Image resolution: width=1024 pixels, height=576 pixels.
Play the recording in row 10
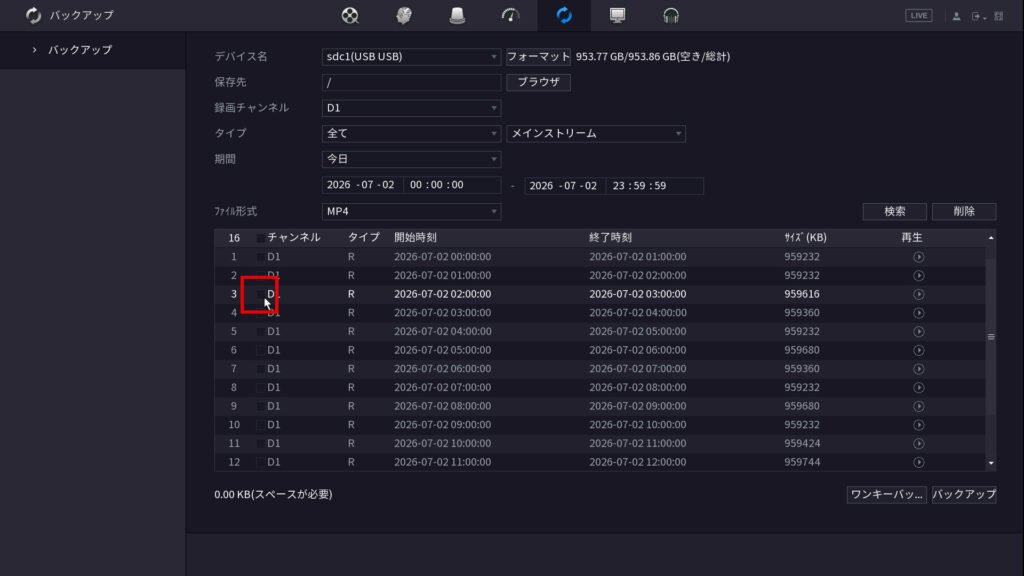(x=918, y=424)
